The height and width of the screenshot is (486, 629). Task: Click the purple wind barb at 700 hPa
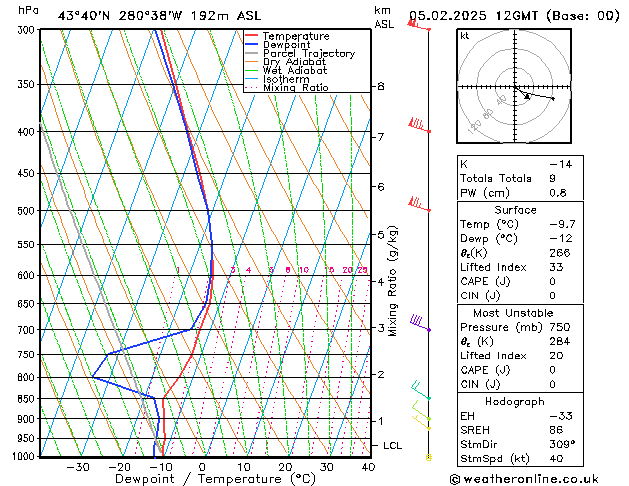click(x=420, y=323)
